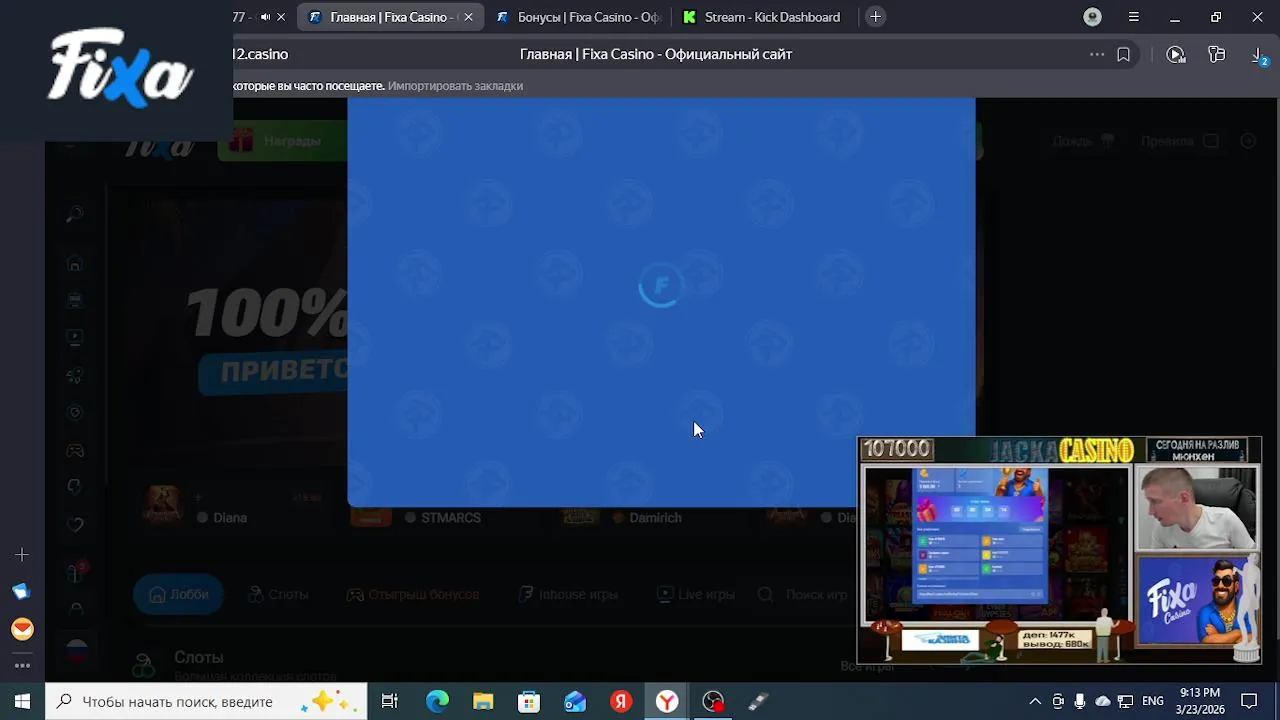Click the Слоты section heading

(198, 657)
